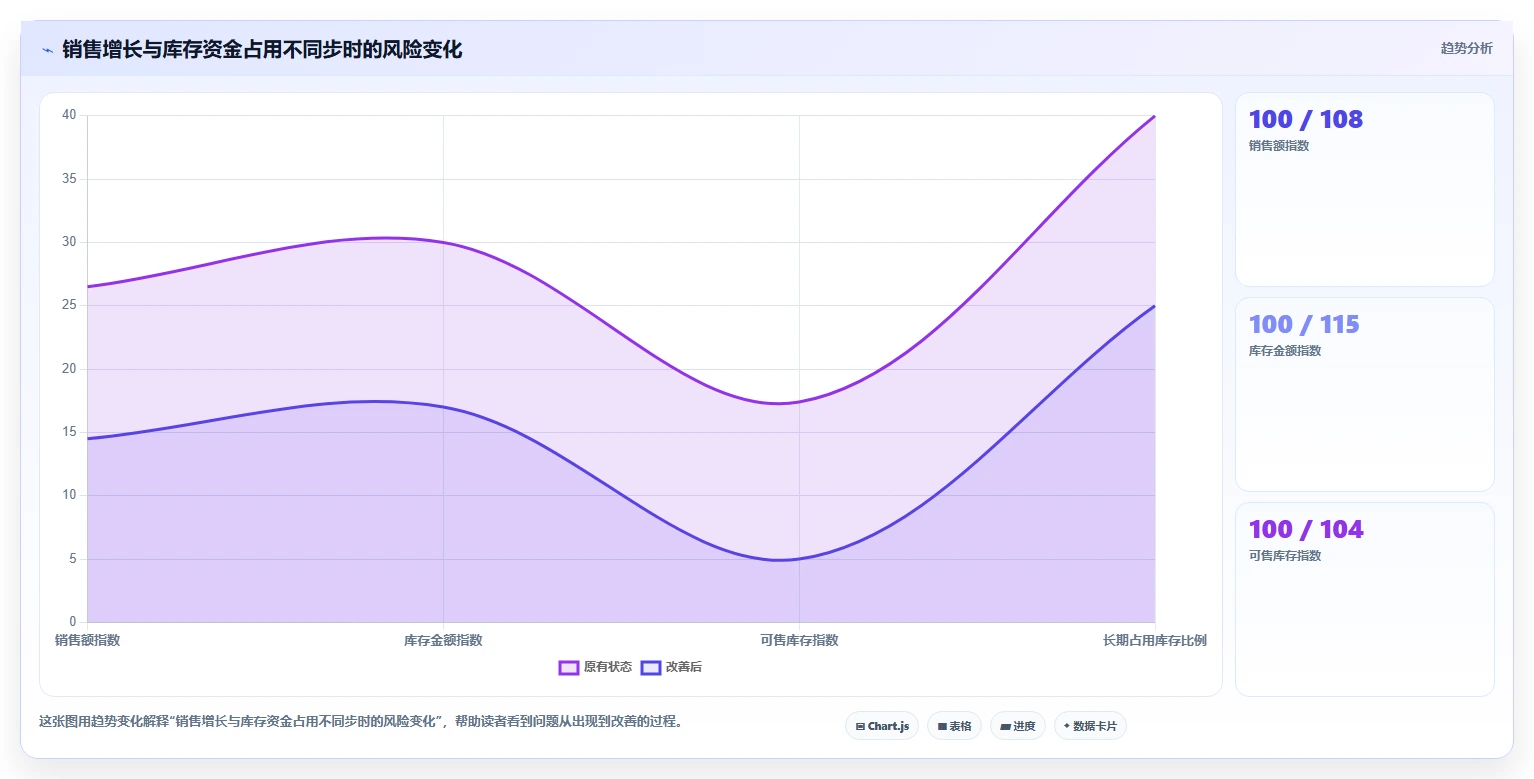Toggle the 改善后 legend item
1534x779 pixels.
tap(671, 667)
